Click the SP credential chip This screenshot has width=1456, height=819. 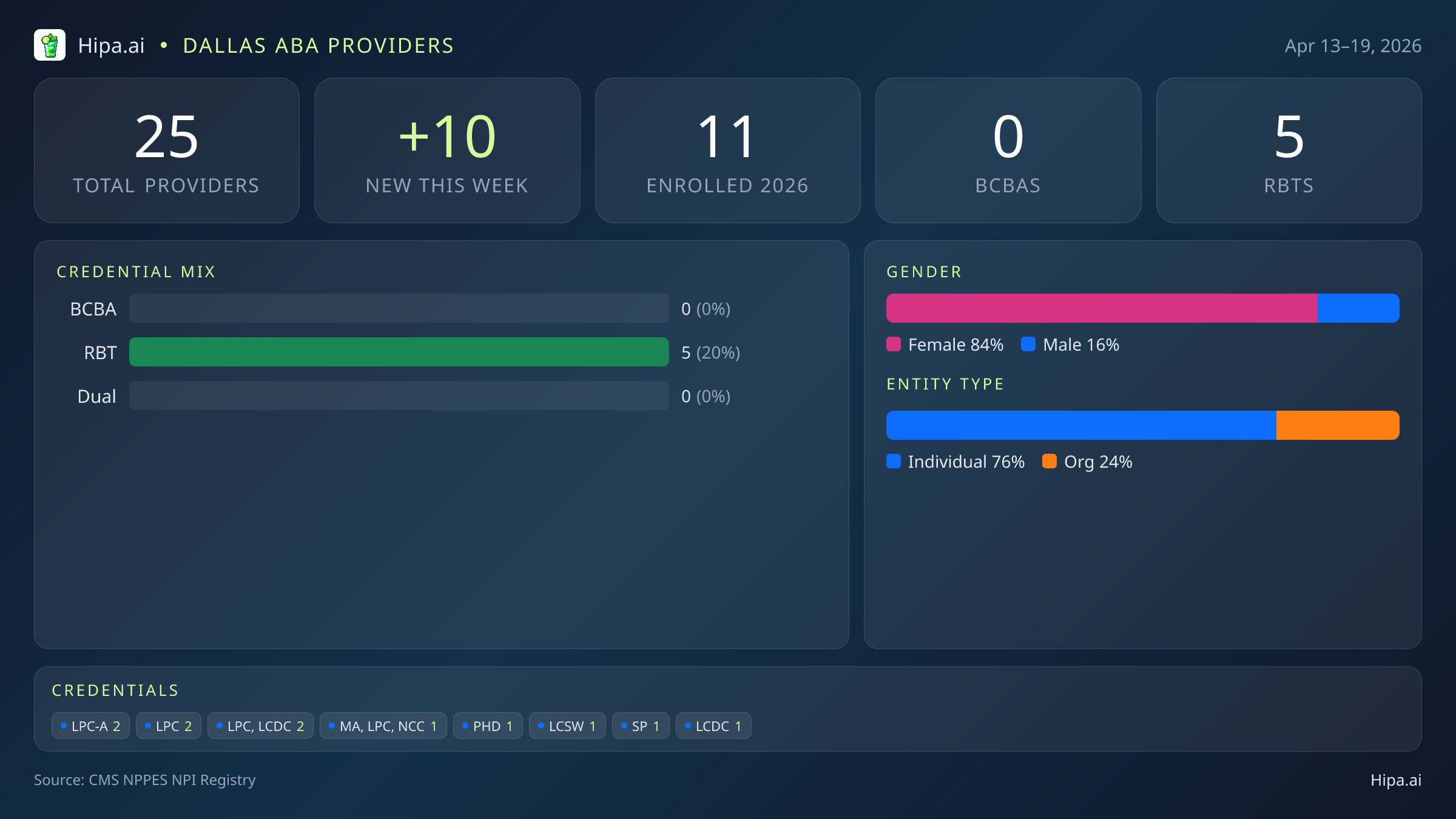(x=641, y=726)
